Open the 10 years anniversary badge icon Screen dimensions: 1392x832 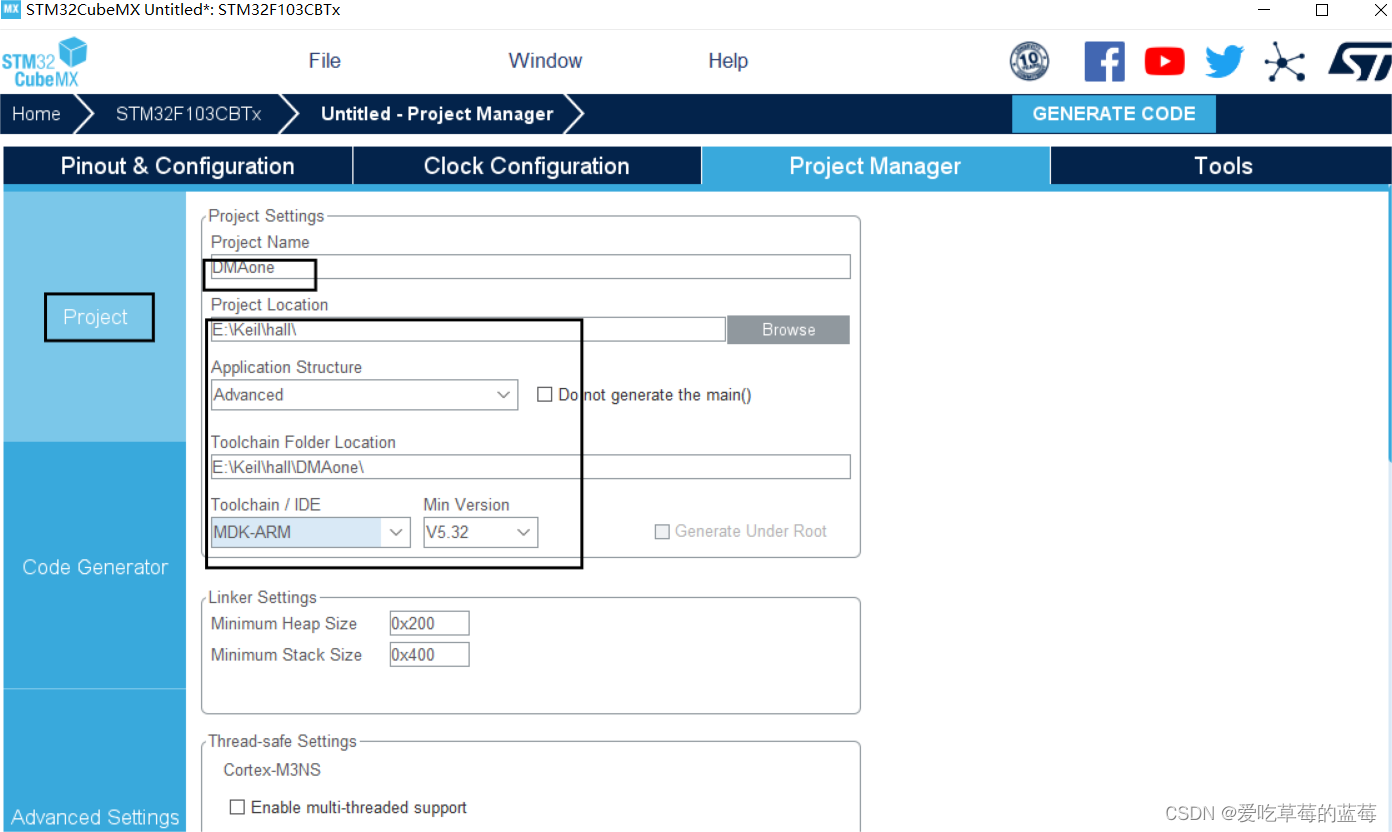[x=1029, y=62]
